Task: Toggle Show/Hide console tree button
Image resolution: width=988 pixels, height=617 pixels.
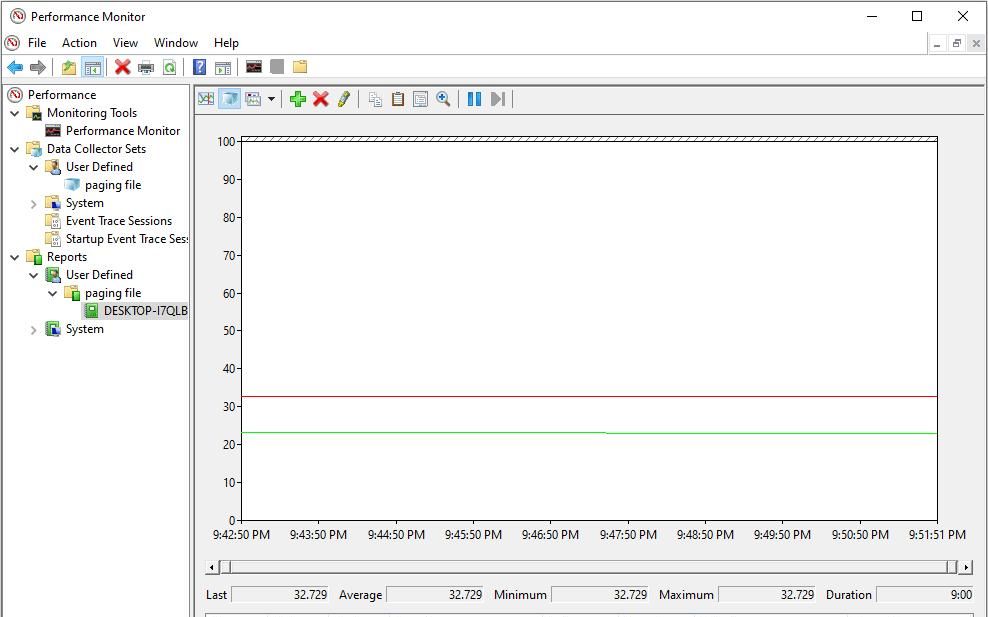Action: coord(92,67)
